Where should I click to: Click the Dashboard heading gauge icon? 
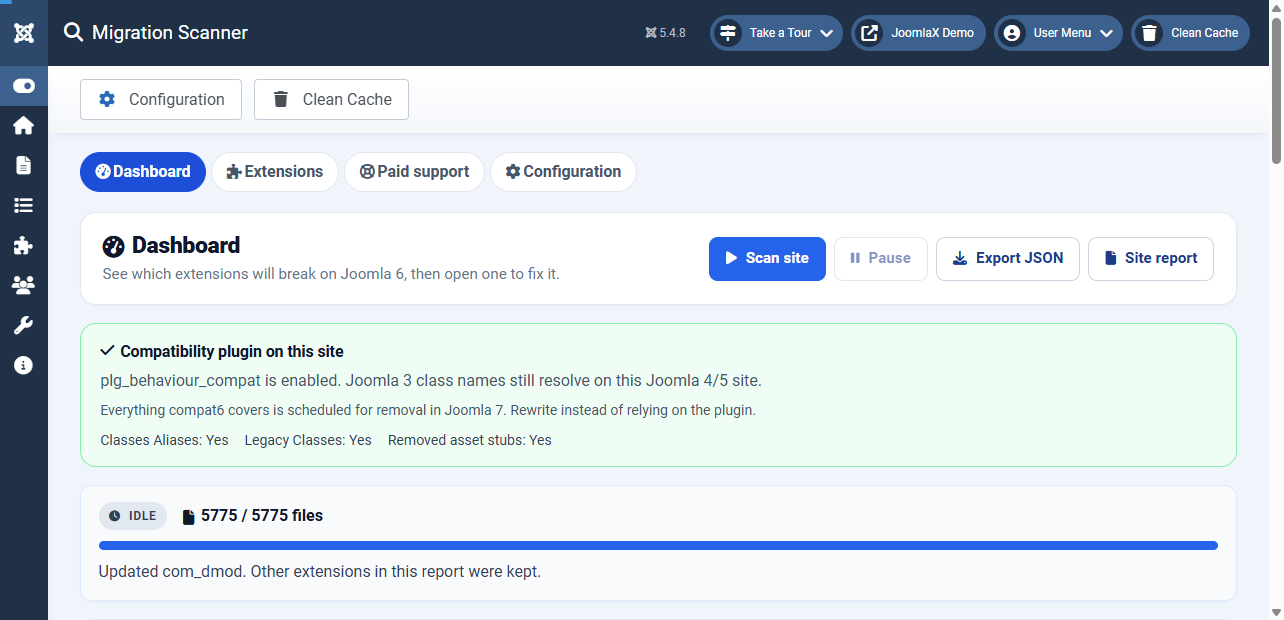[x=114, y=246]
